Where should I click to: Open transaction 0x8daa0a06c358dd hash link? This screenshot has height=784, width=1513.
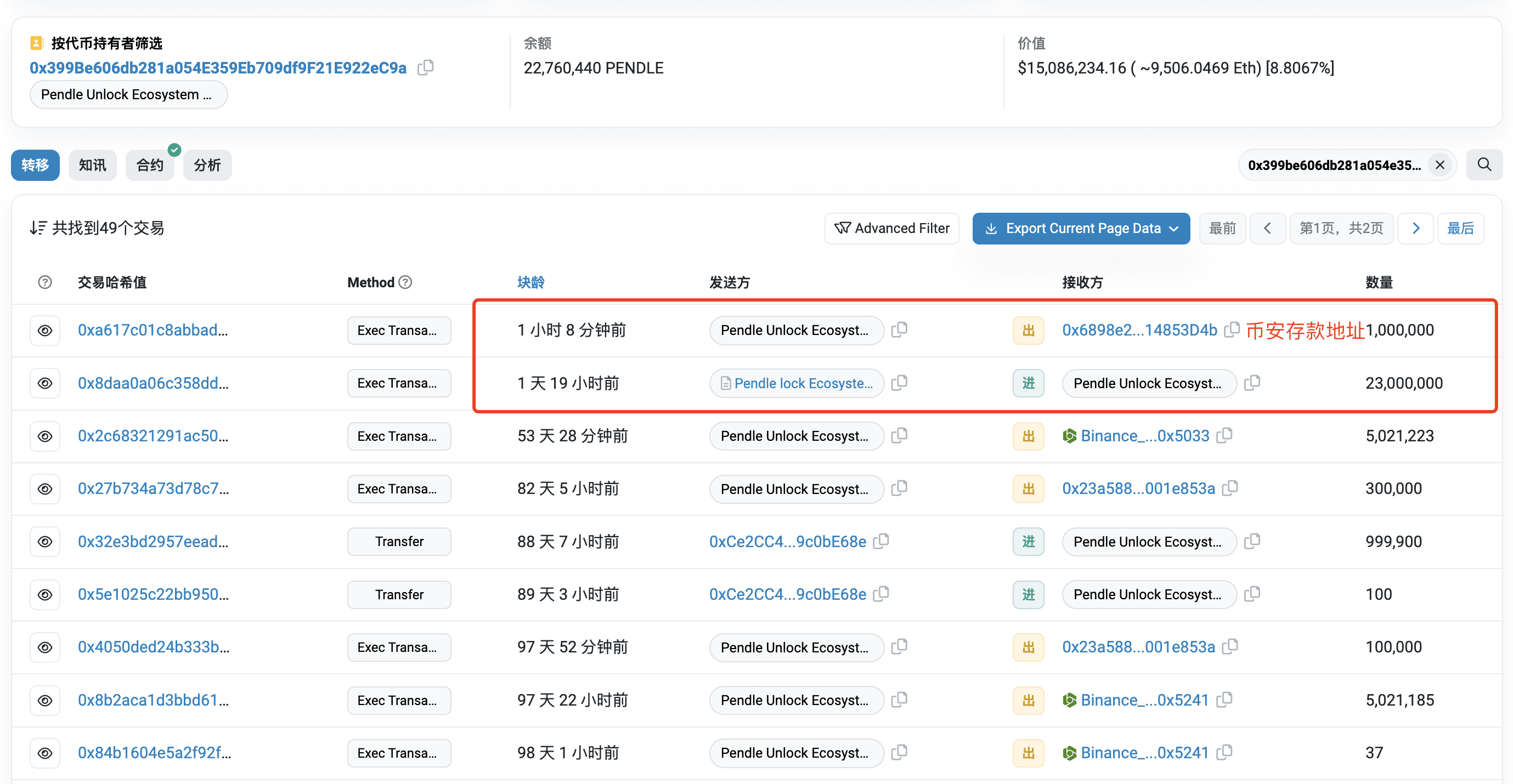pos(153,383)
